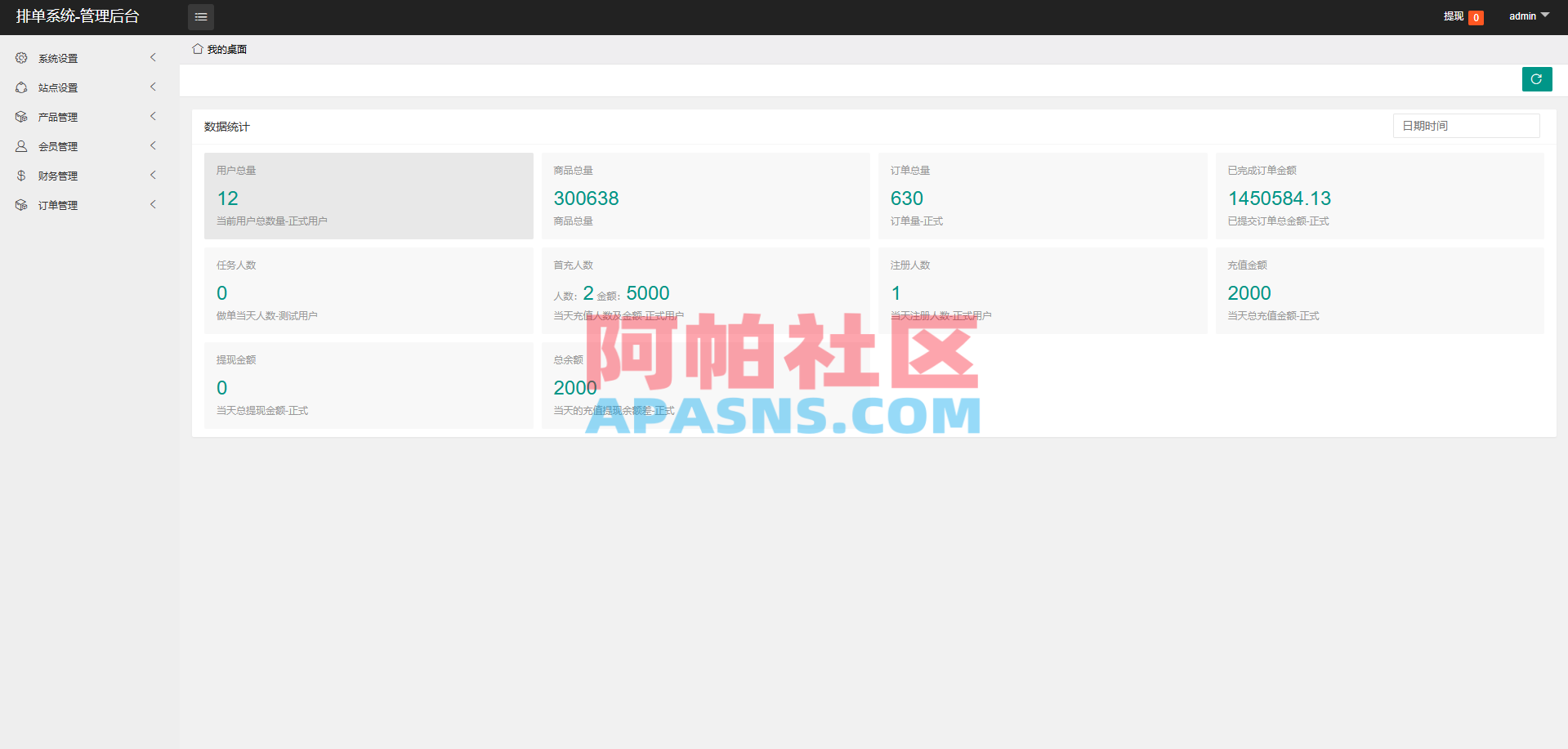Select the 用户总量 statistics card
The image size is (1568, 749).
[x=369, y=196]
